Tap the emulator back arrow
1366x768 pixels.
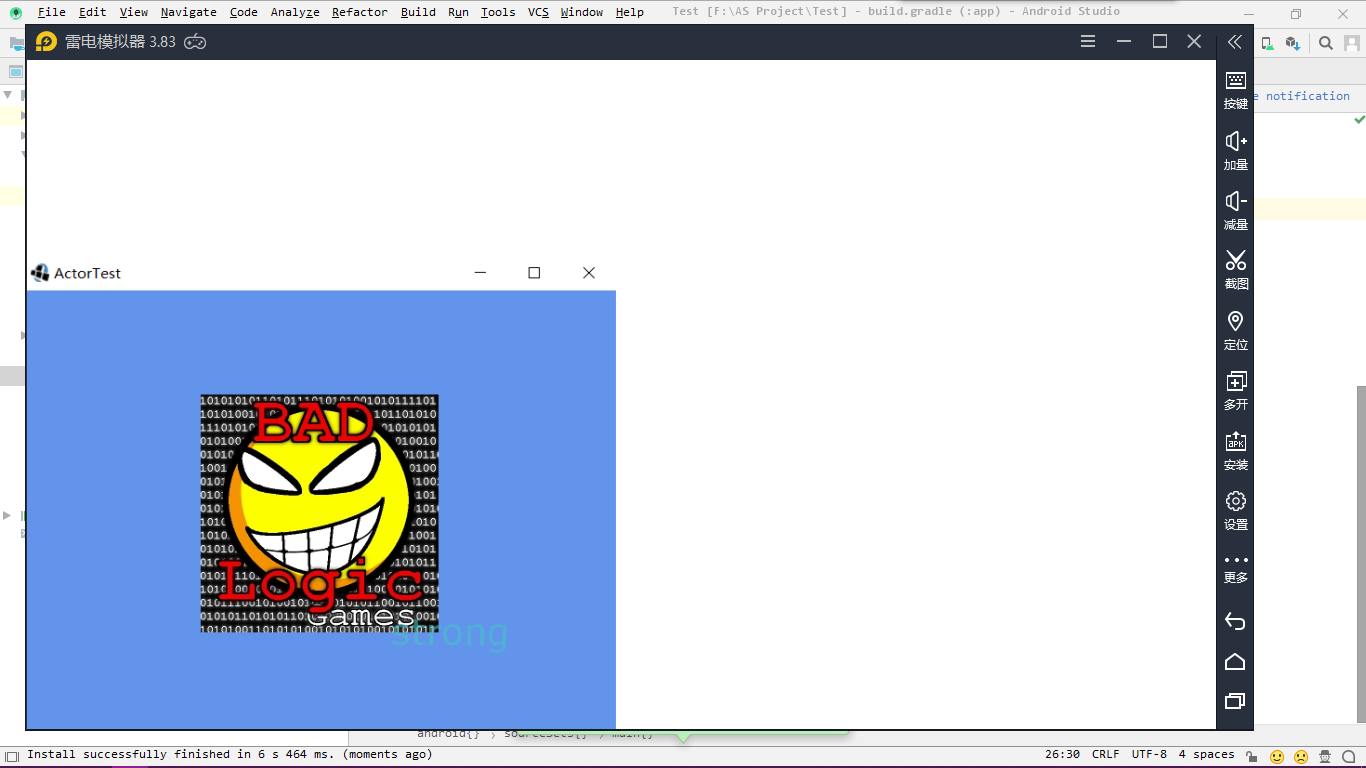pyautogui.click(x=1235, y=622)
